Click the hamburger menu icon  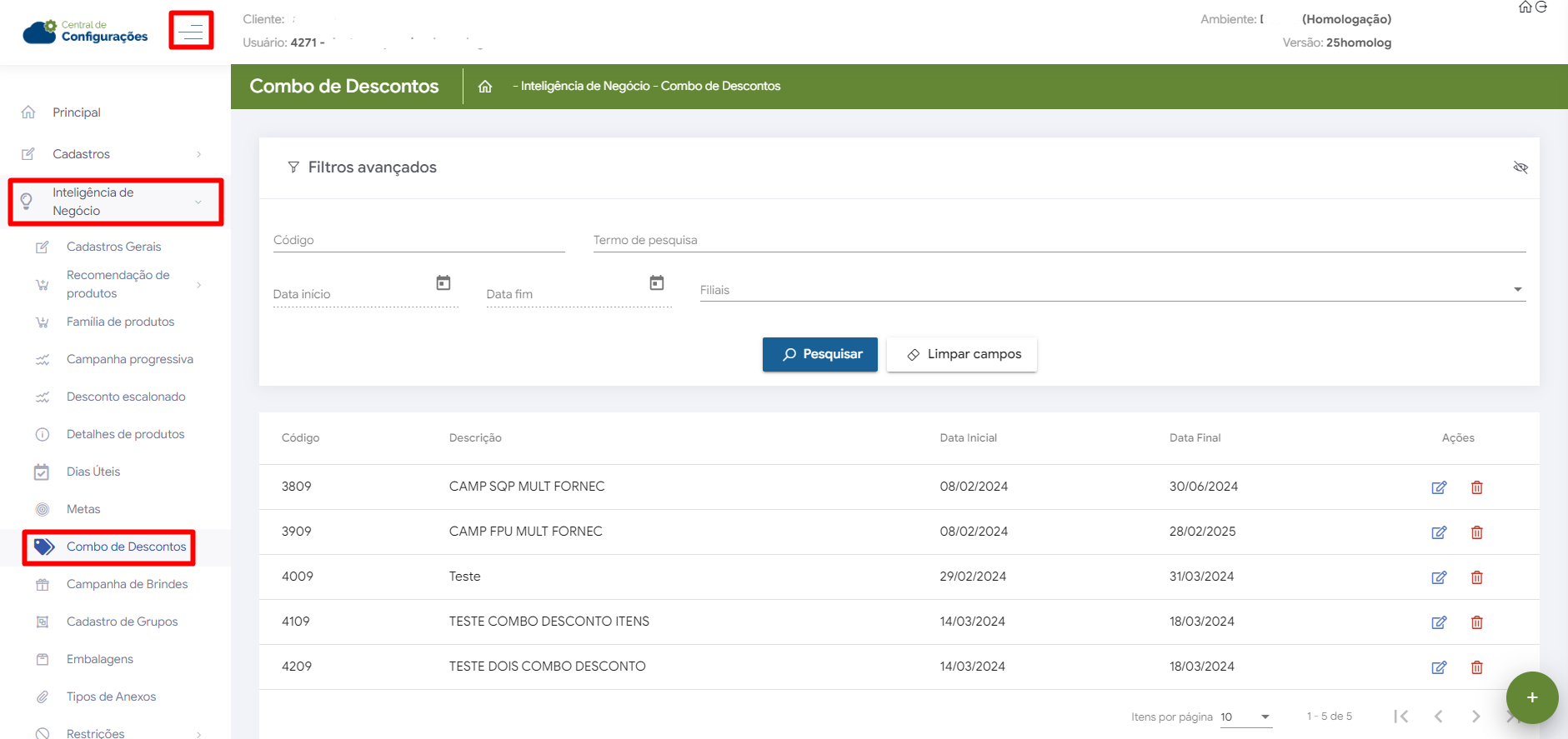tap(191, 31)
